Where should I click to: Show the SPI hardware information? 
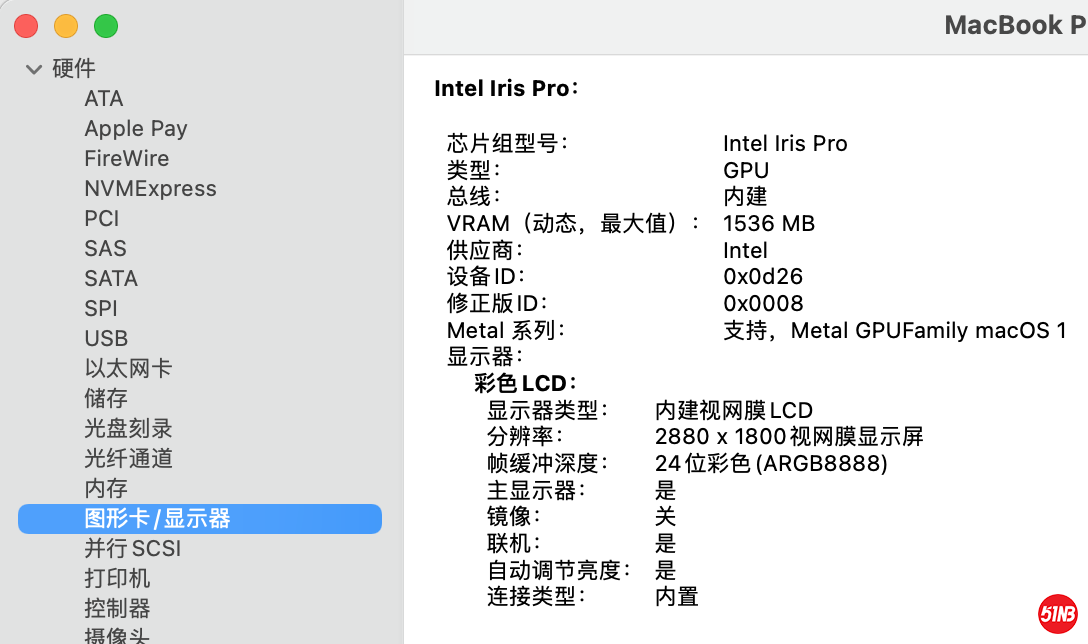click(101, 309)
